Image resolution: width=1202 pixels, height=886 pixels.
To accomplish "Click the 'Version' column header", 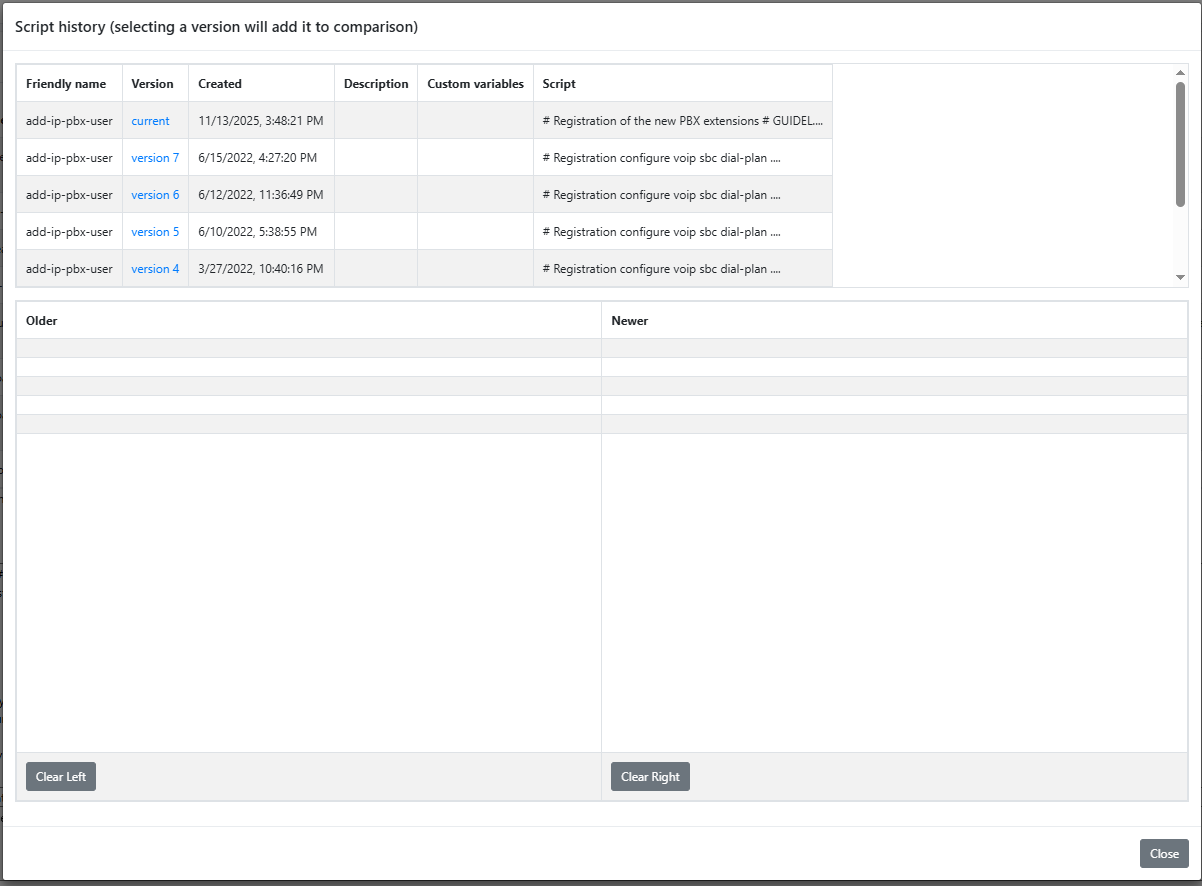I will point(152,84).
